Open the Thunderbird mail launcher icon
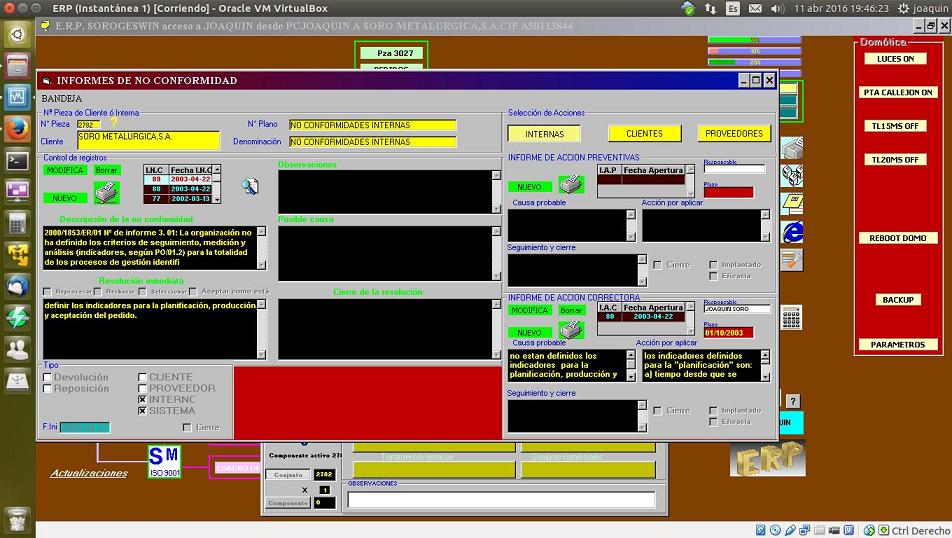 tap(17, 287)
